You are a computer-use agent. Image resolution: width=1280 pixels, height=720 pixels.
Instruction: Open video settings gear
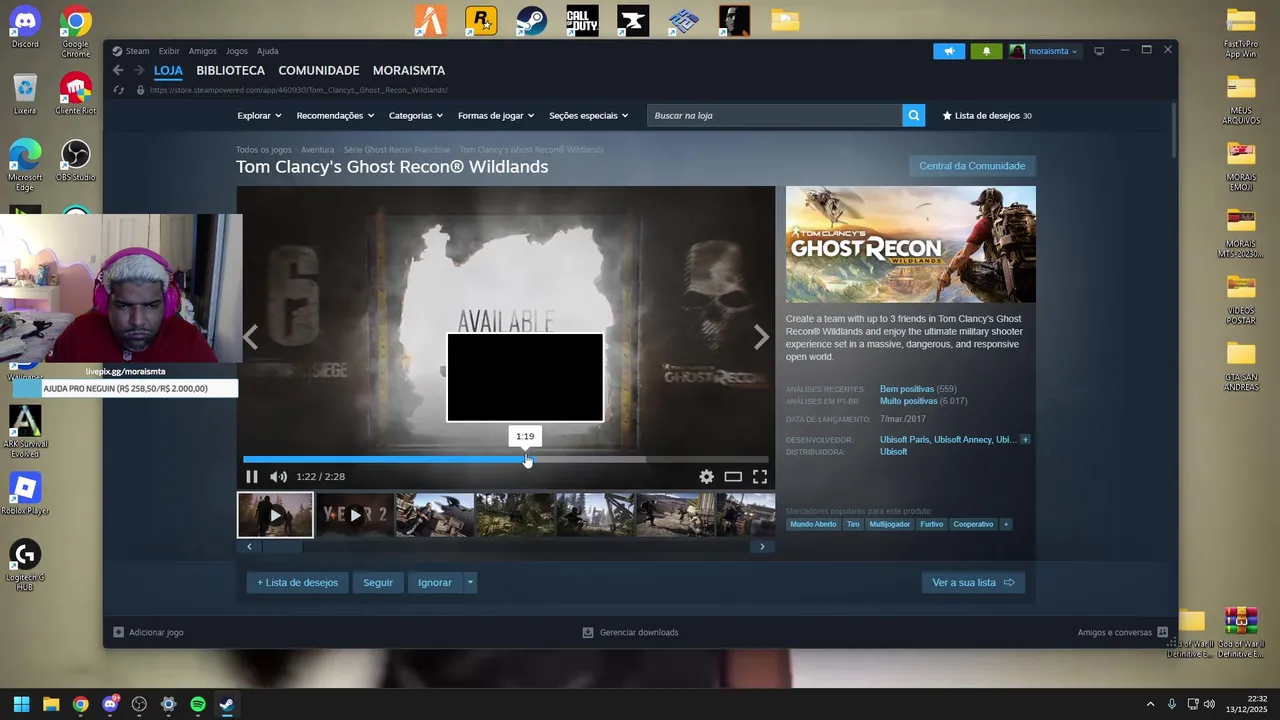pos(706,477)
